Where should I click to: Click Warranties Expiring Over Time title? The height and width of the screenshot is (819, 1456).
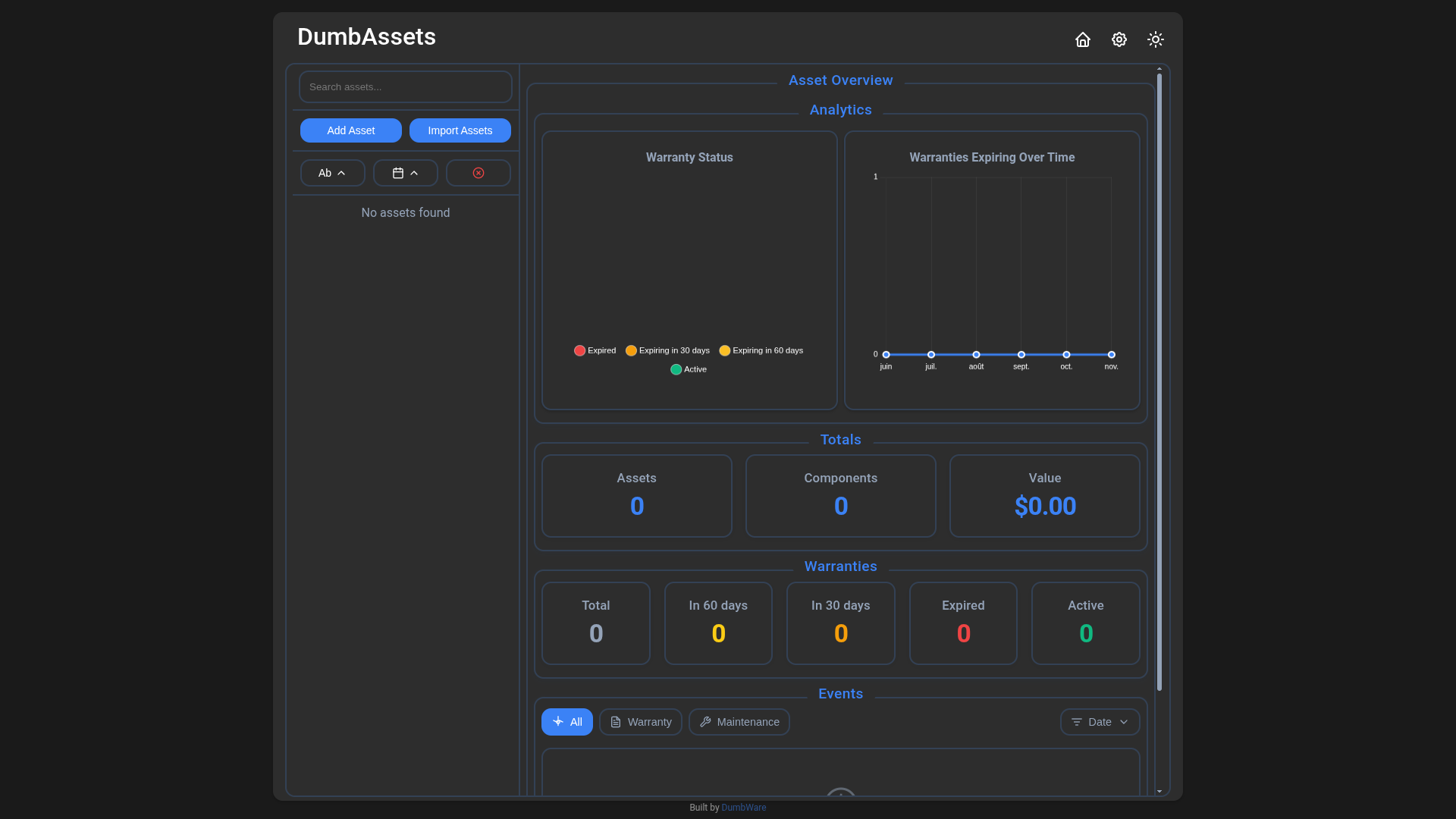point(992,158)
